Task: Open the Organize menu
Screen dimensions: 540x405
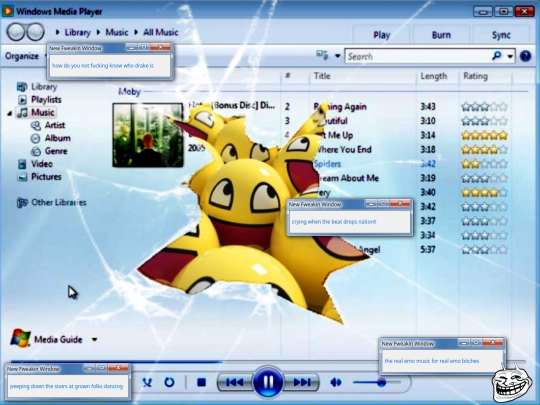Action: pos(22,56)
